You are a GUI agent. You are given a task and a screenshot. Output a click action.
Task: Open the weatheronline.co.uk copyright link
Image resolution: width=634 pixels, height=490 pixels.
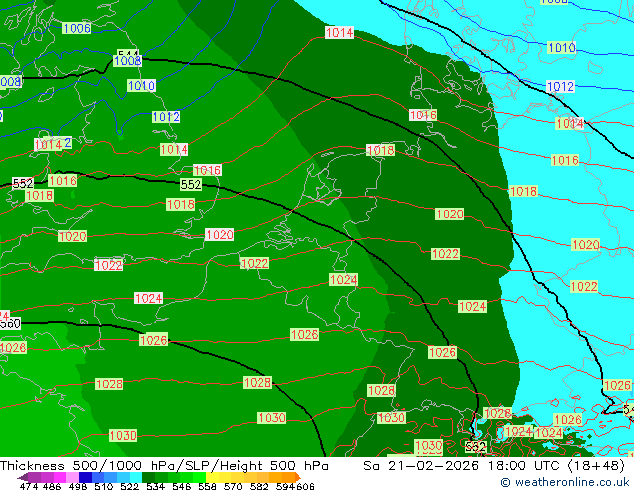point(565,482)
